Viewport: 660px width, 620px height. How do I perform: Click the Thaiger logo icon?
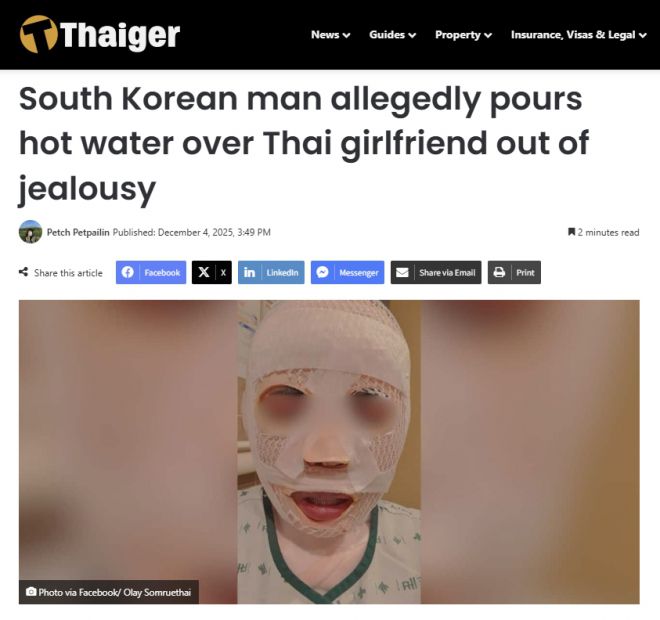click(x=38, y=34)
